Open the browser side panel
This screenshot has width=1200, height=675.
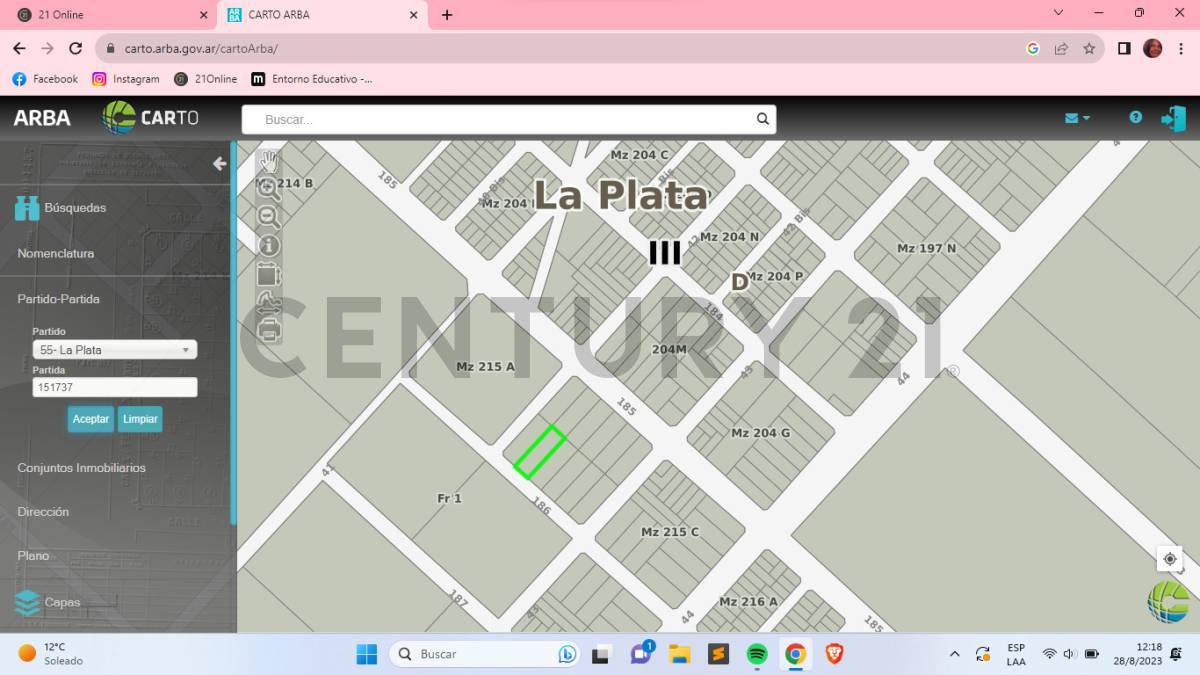(x=1124, y=48)
